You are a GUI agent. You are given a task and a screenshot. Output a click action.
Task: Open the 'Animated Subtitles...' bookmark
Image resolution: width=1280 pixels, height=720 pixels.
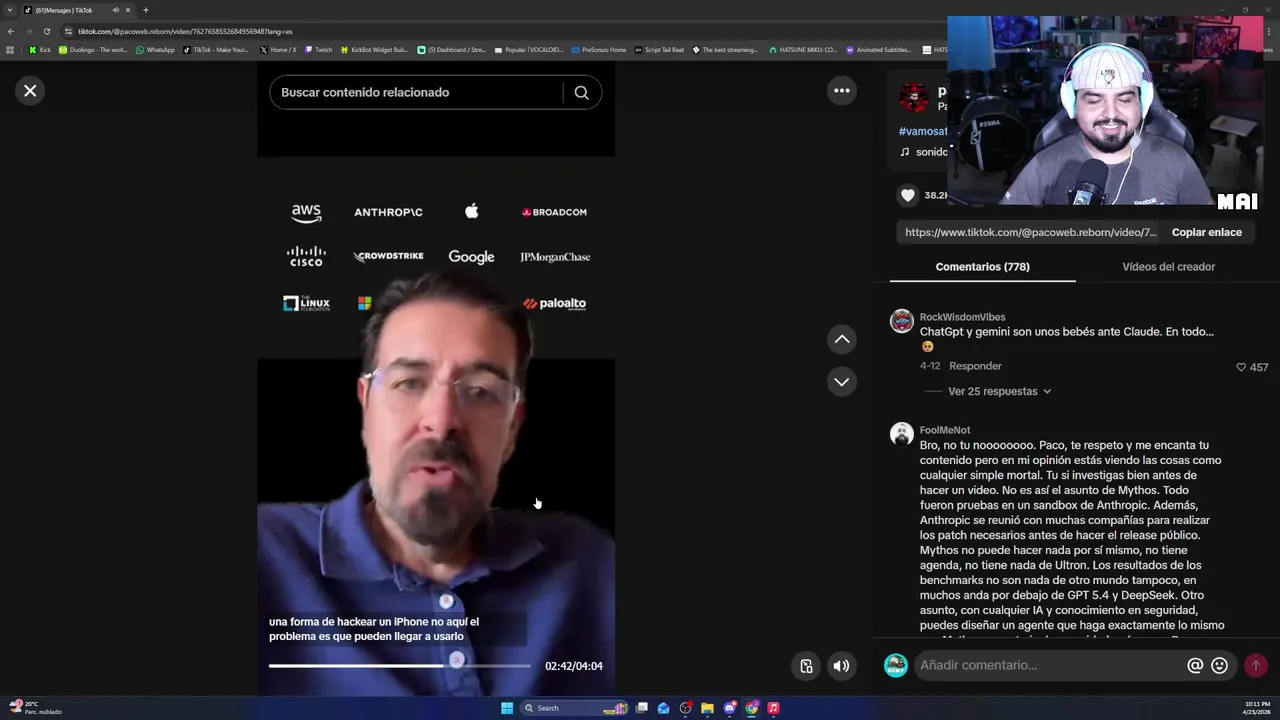point(879,49)
